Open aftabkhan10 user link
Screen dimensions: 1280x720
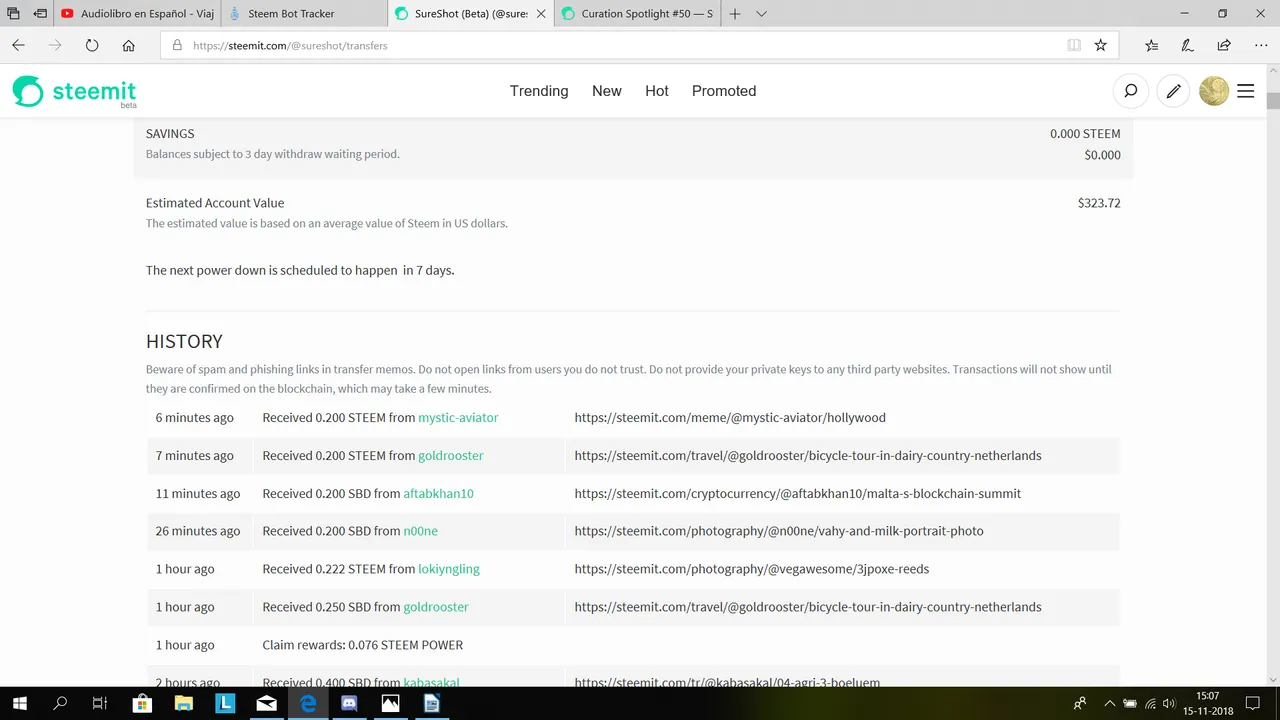[x=438, y=493]
